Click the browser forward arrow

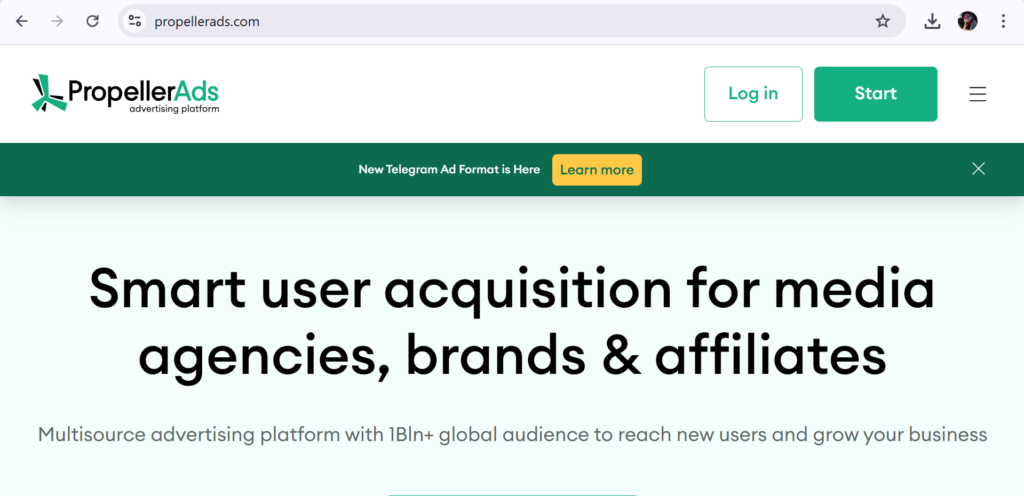click(x=57, y=22)
